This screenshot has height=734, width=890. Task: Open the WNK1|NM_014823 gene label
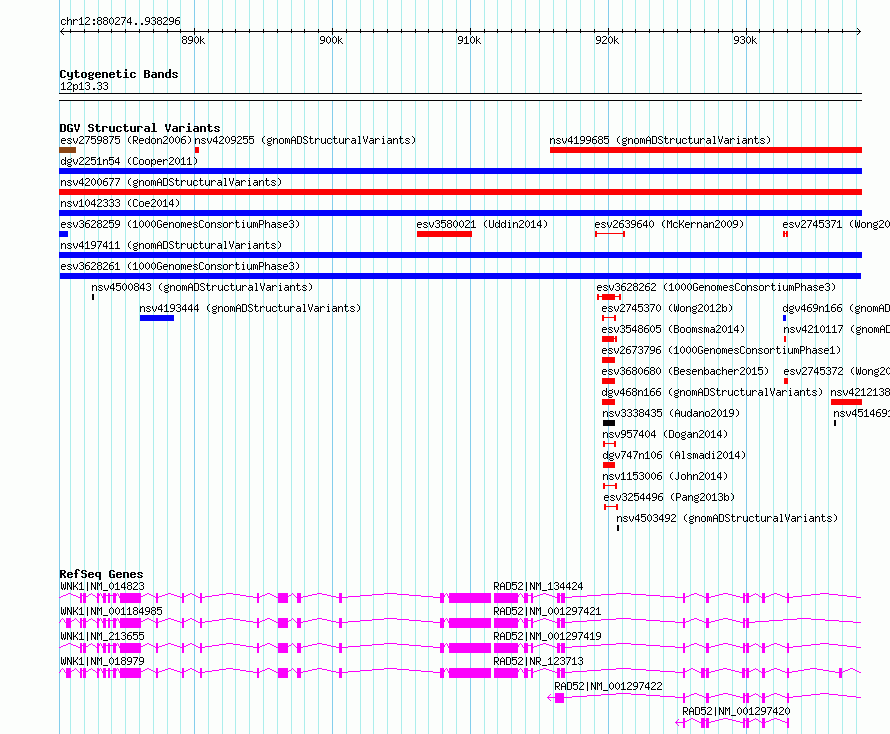coord(102,586)
